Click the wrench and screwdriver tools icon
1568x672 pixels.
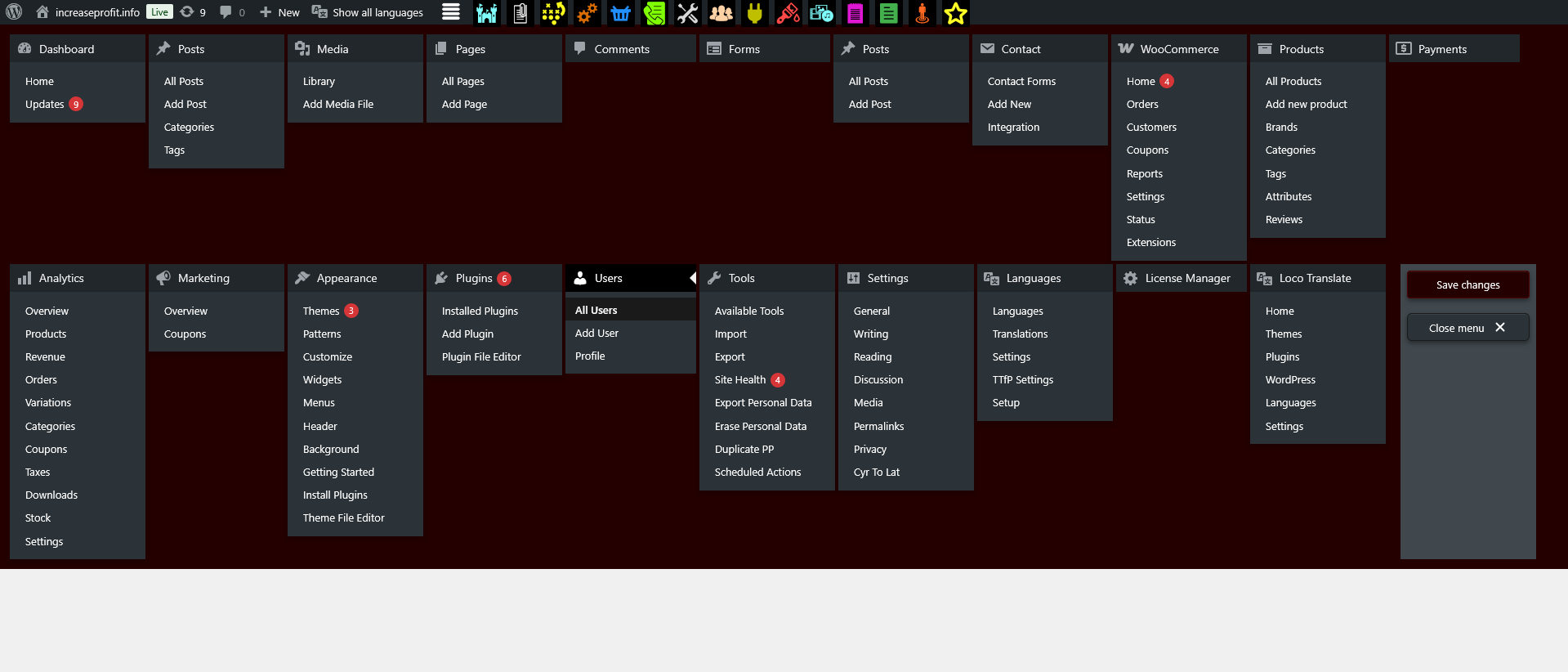(x=687, y=13)
